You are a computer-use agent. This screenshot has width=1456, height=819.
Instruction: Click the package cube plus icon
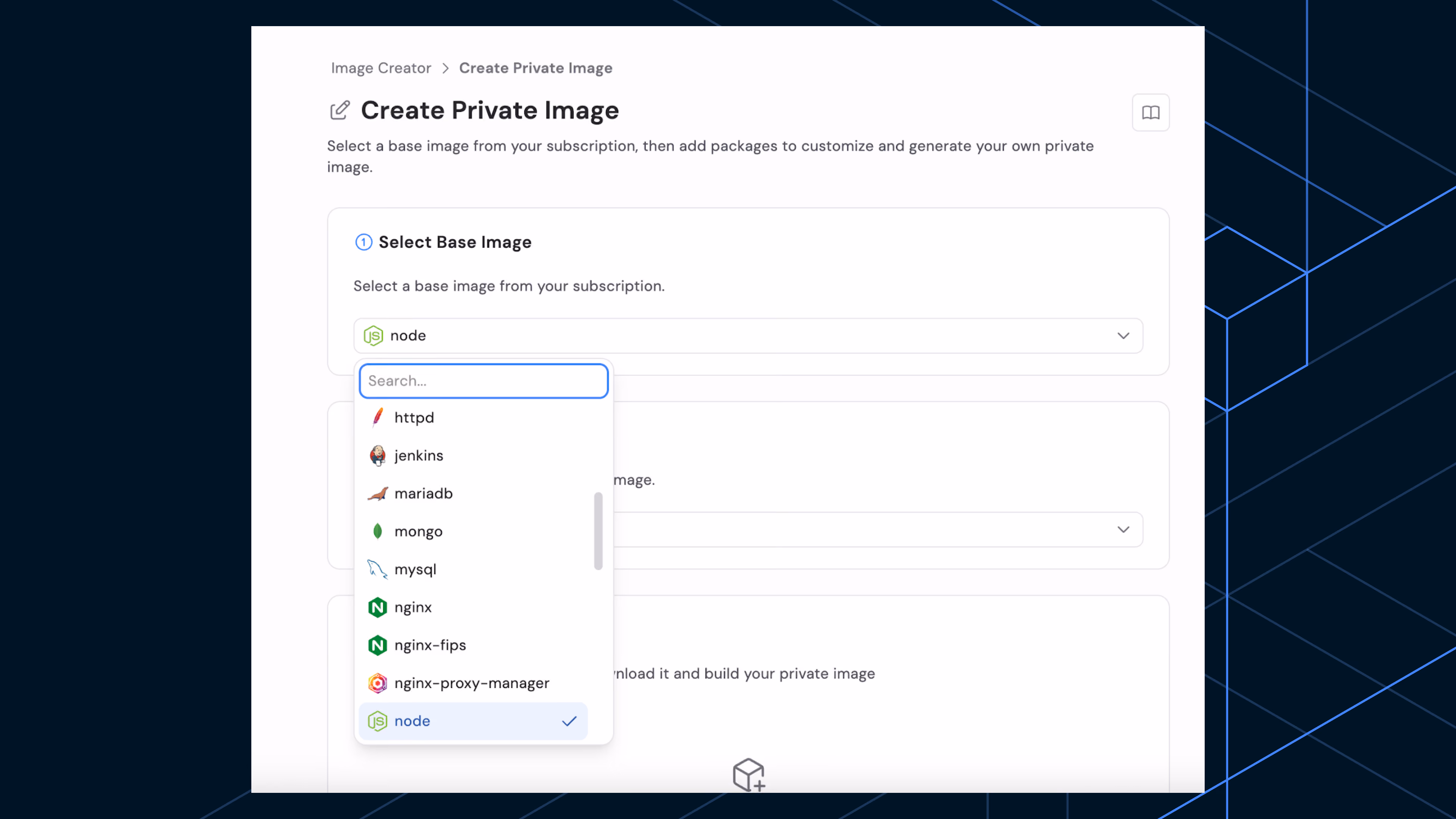tap(749, 774)
